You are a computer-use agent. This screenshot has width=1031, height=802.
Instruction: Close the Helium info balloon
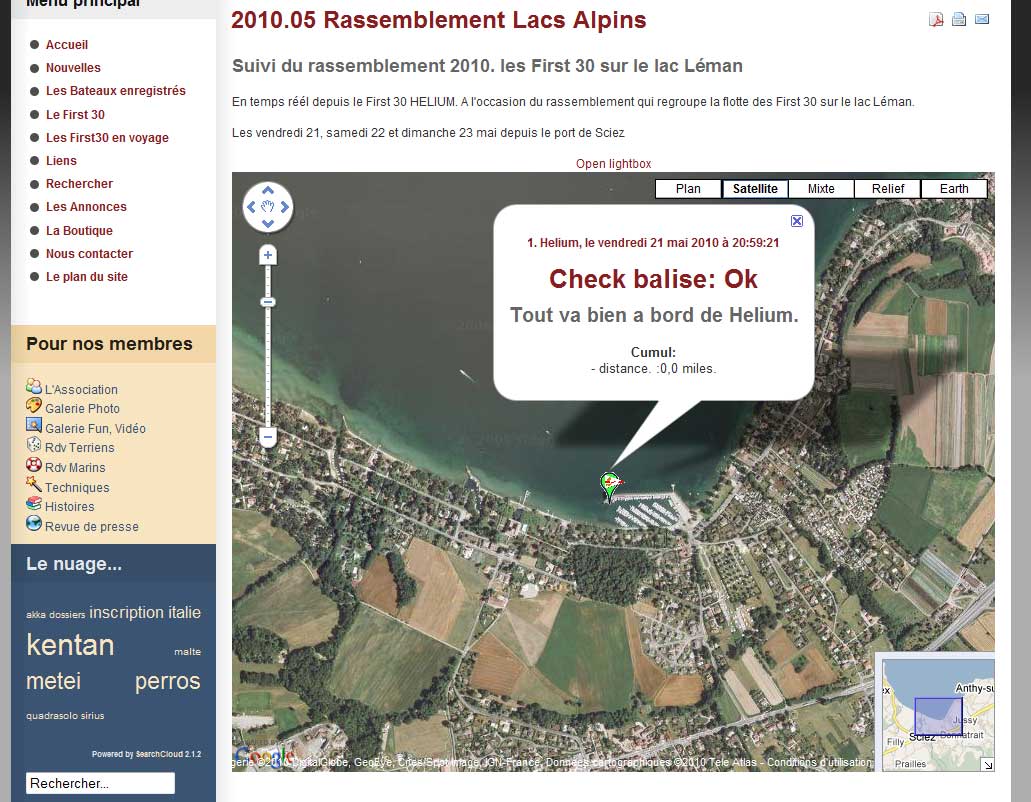click(797, 221)
